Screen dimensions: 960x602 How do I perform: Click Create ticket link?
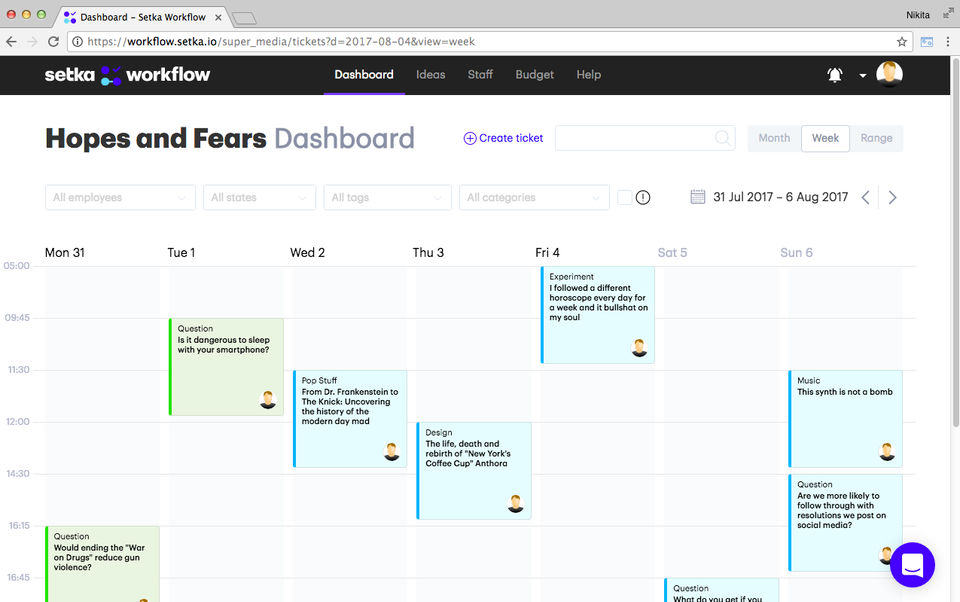pos(503,138)
